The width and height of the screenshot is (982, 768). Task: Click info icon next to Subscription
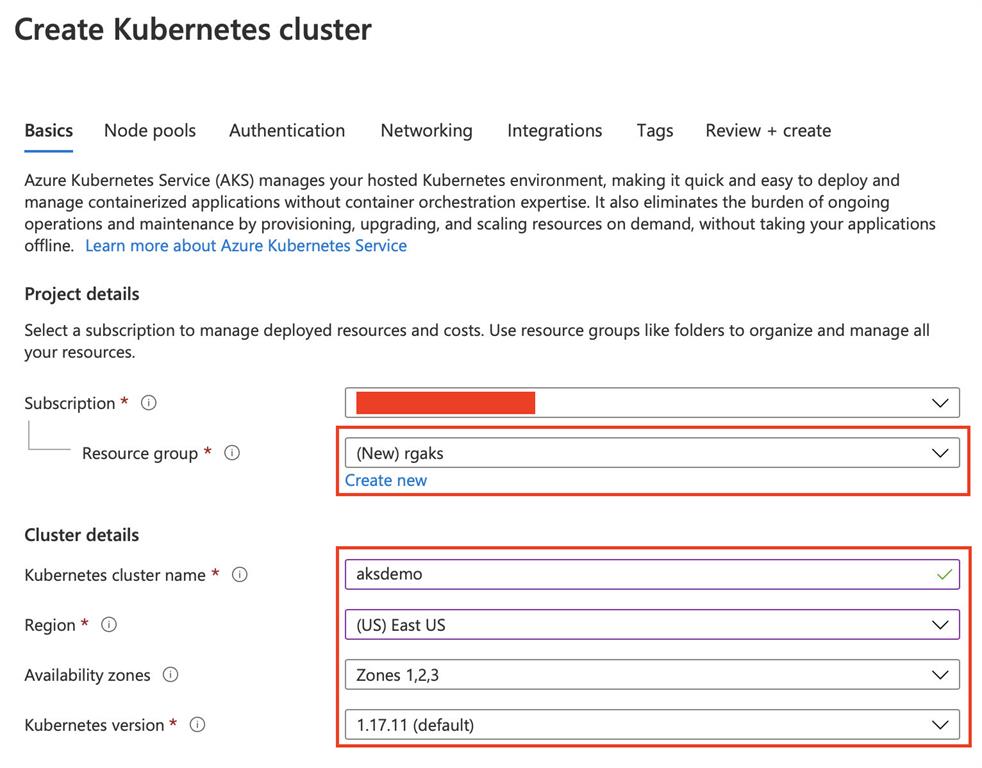click(149, 403)
